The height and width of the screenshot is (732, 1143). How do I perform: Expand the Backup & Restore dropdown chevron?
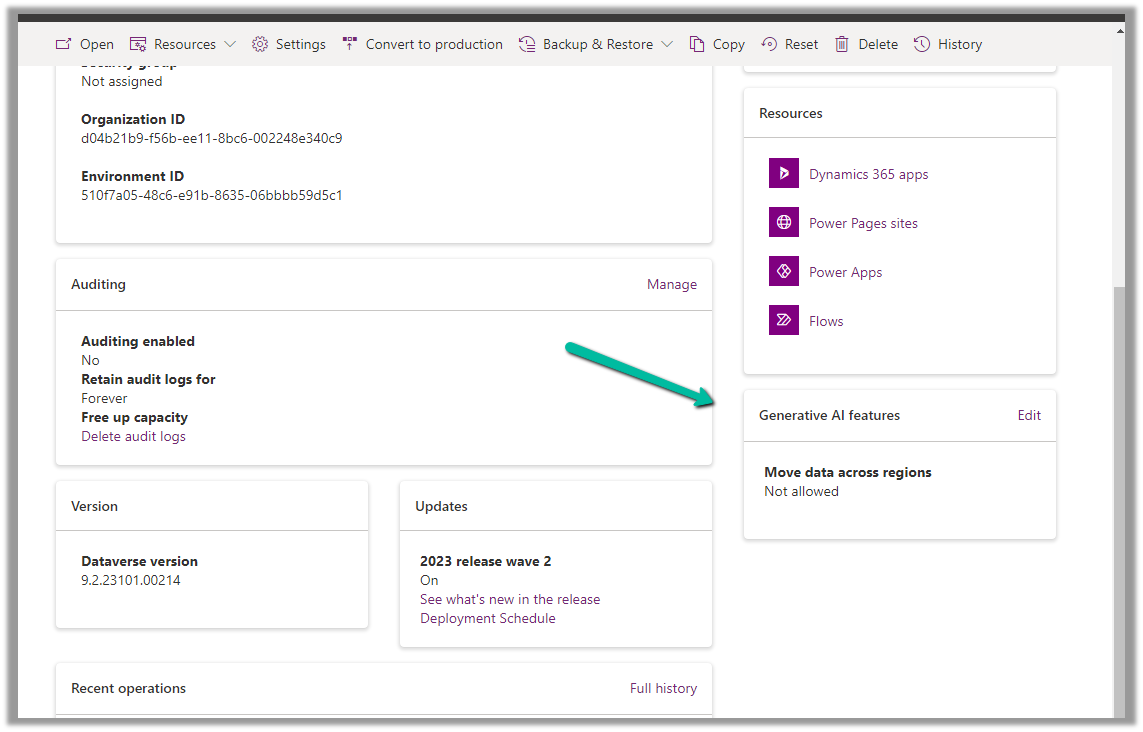(x=667, y=44)
